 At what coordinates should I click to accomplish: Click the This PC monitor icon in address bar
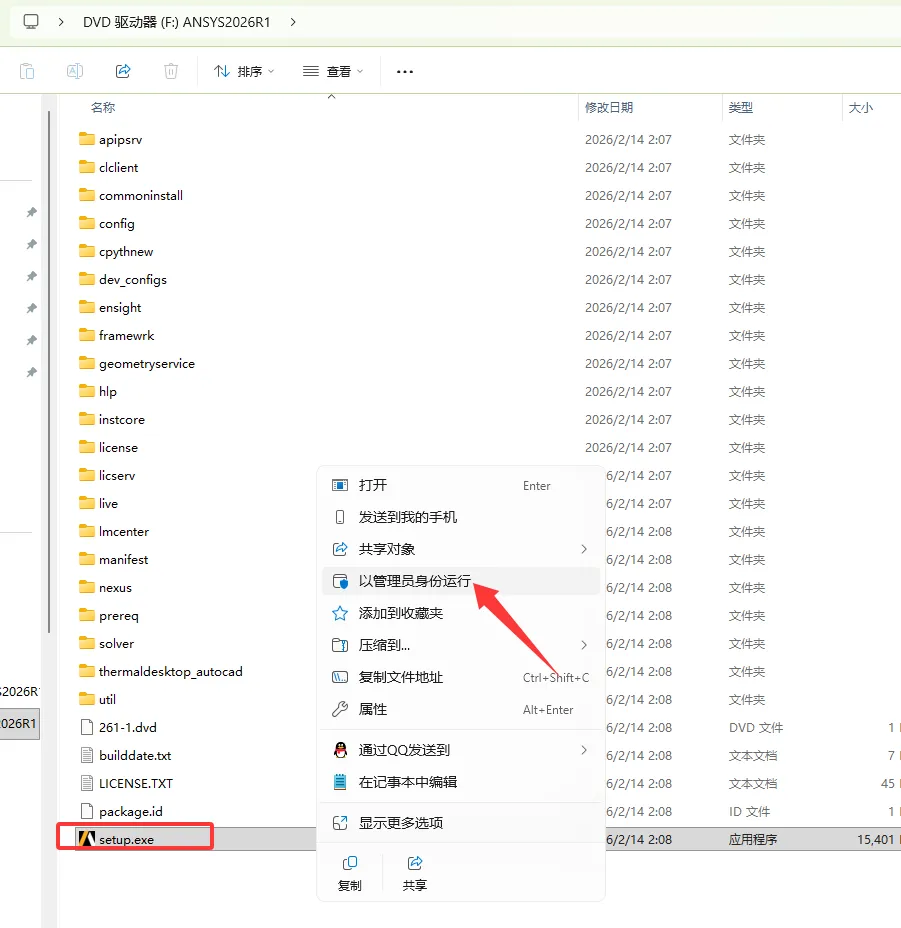tap(31, 22)
